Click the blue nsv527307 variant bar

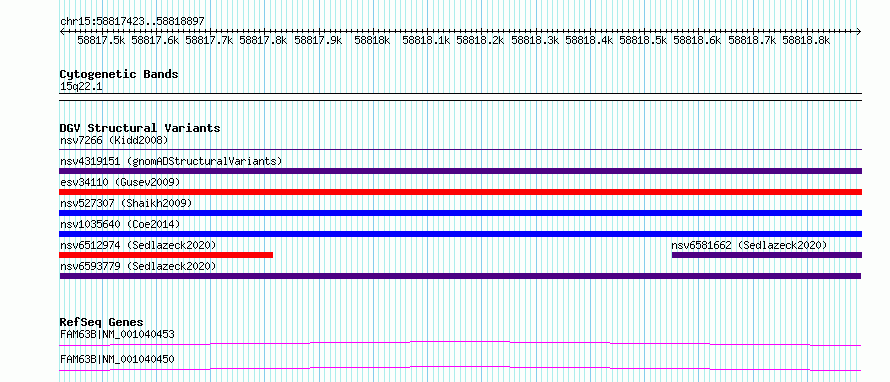point(460,213)
